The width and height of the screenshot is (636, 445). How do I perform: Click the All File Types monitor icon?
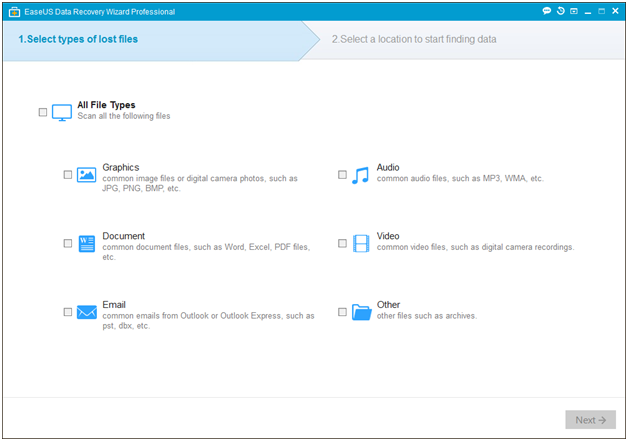pos(62,112)
